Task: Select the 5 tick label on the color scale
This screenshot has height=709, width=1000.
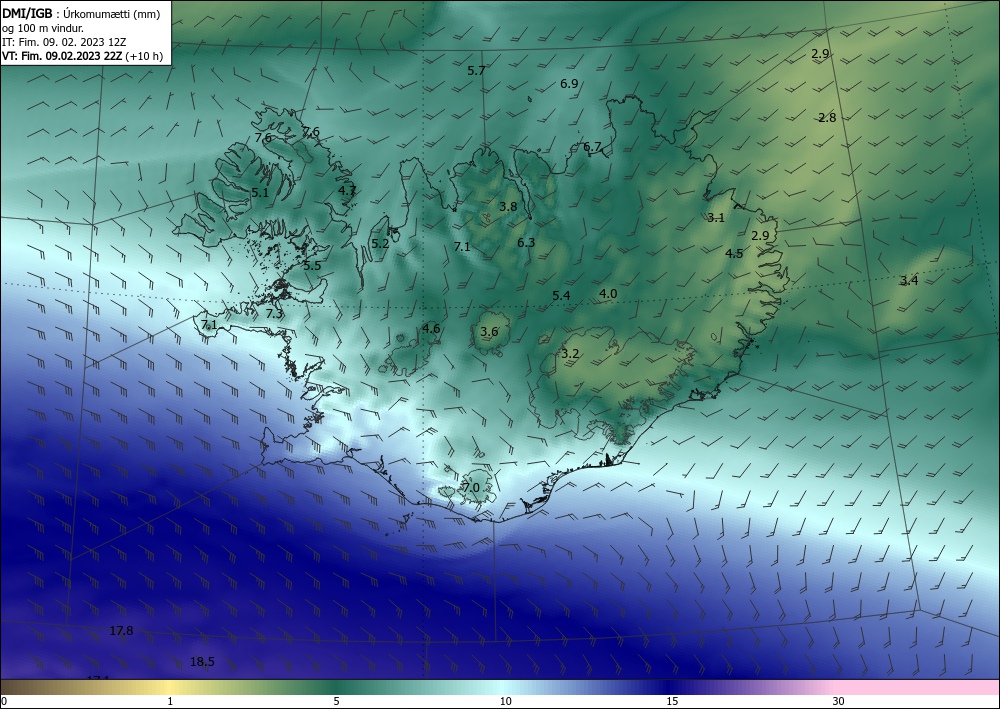Action: click(336, 701)
